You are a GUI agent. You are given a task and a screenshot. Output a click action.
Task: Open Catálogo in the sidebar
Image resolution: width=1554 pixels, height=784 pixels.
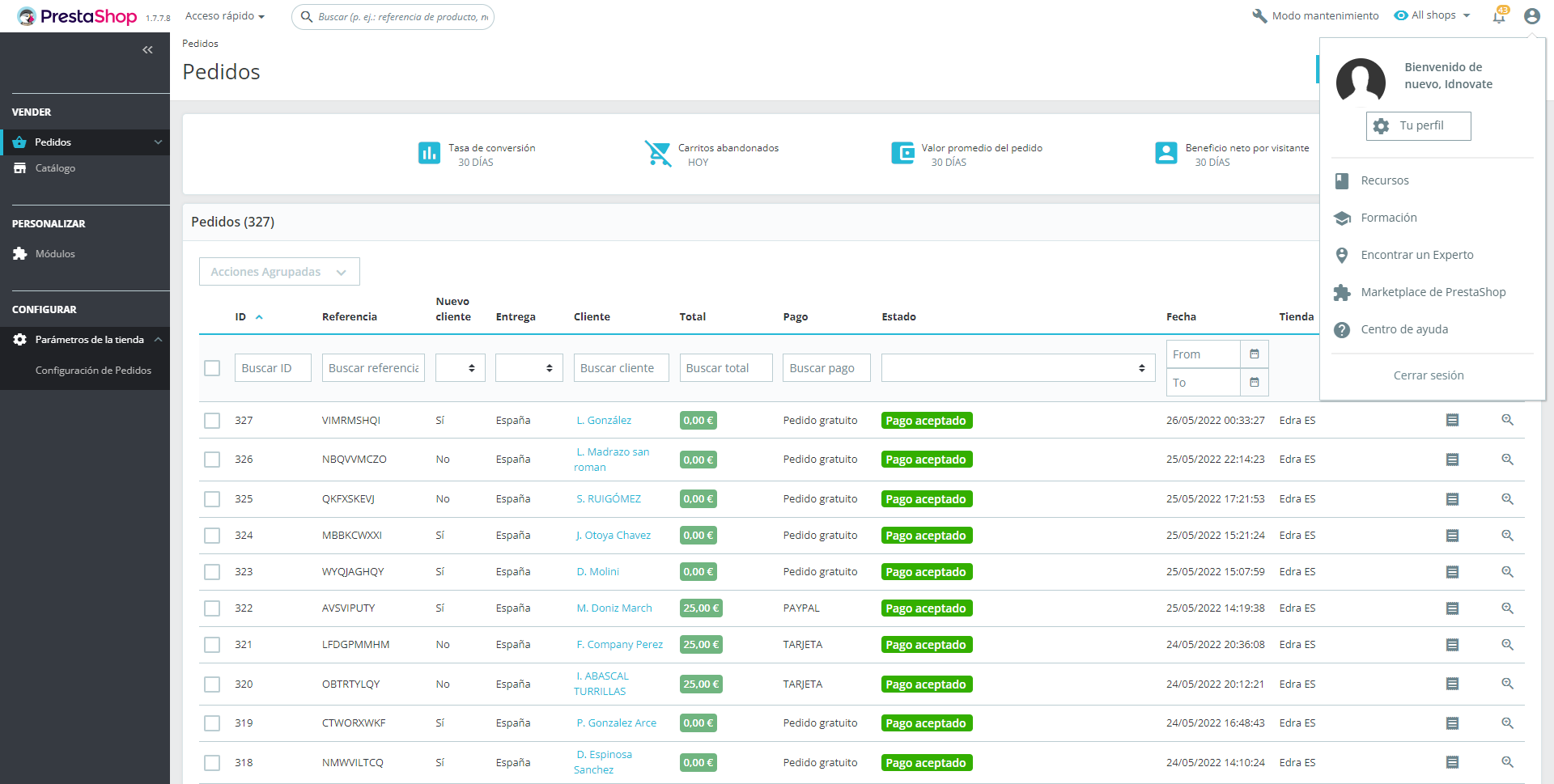click(55, 168)
